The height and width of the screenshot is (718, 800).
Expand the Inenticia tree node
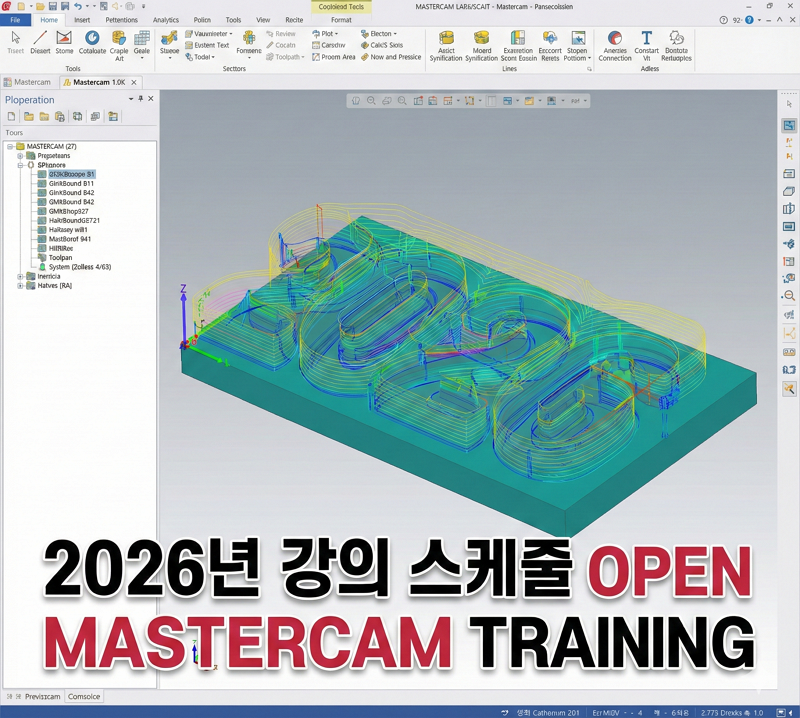pyautogui.click(x=20, y=276)
